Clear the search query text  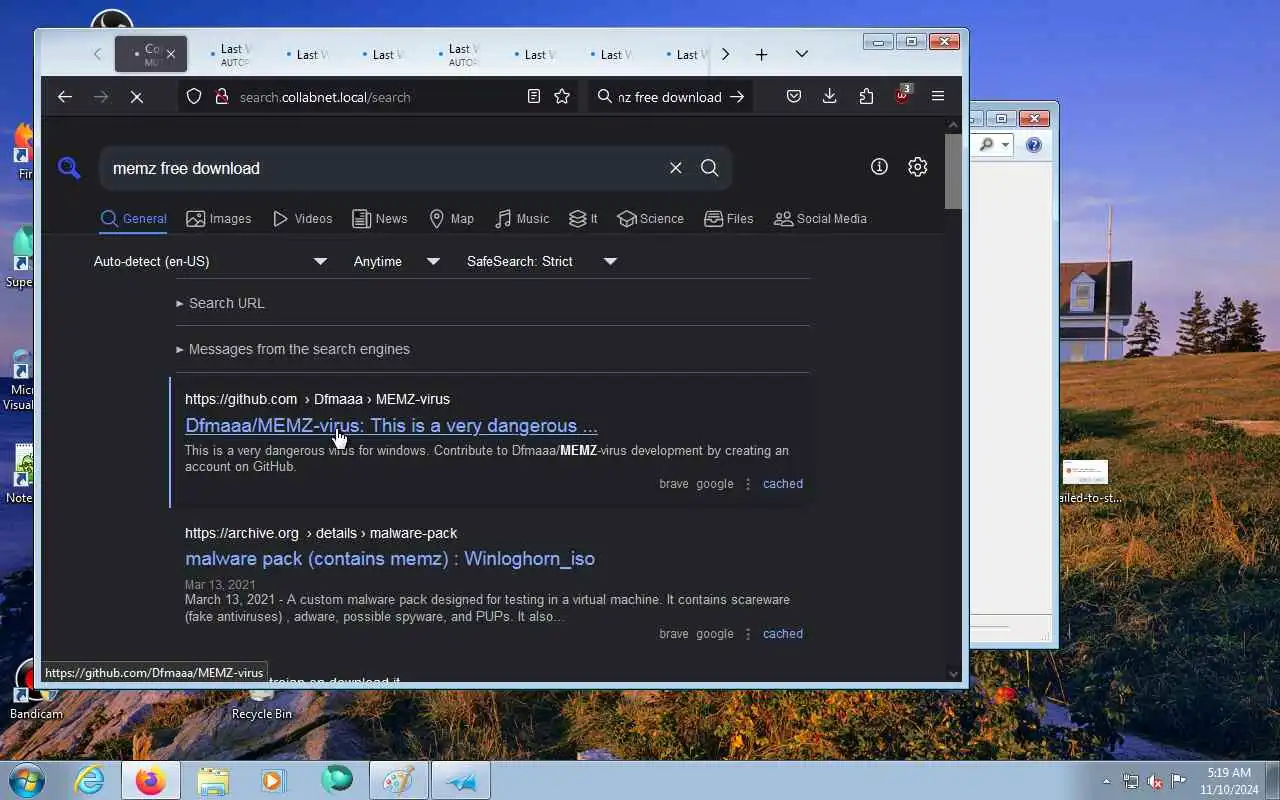(x=676, y=168)
